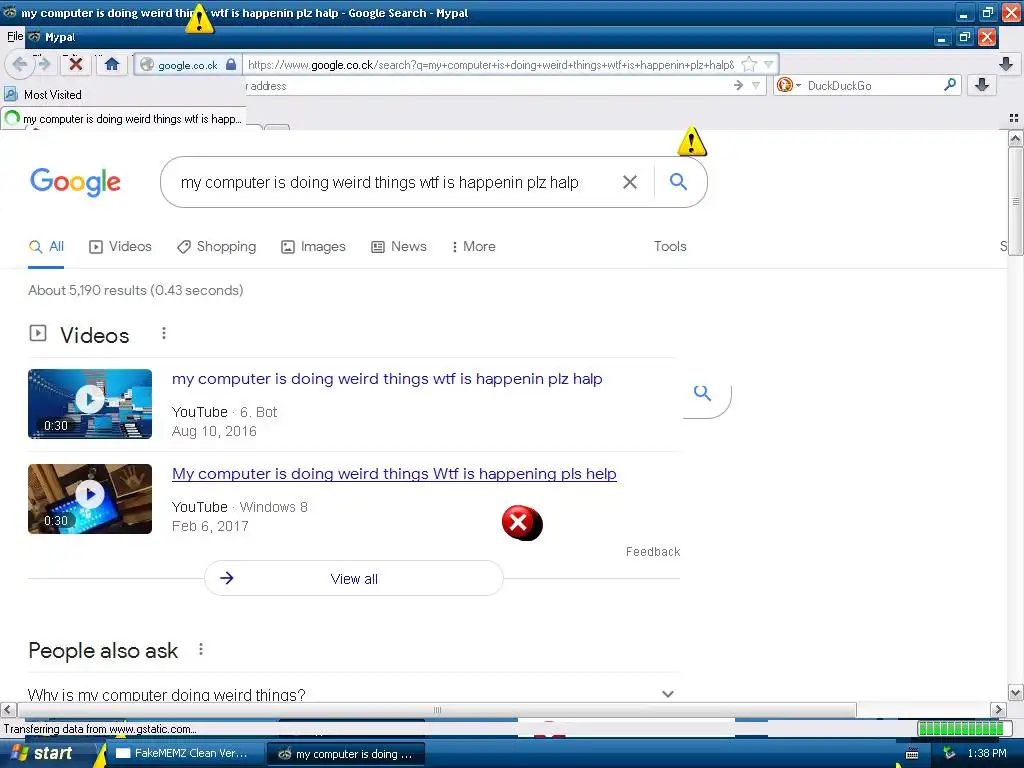Screen dimensions: 1024x768
Task: Click the horizontal scrollbar thumb
Action: point(437,709)
